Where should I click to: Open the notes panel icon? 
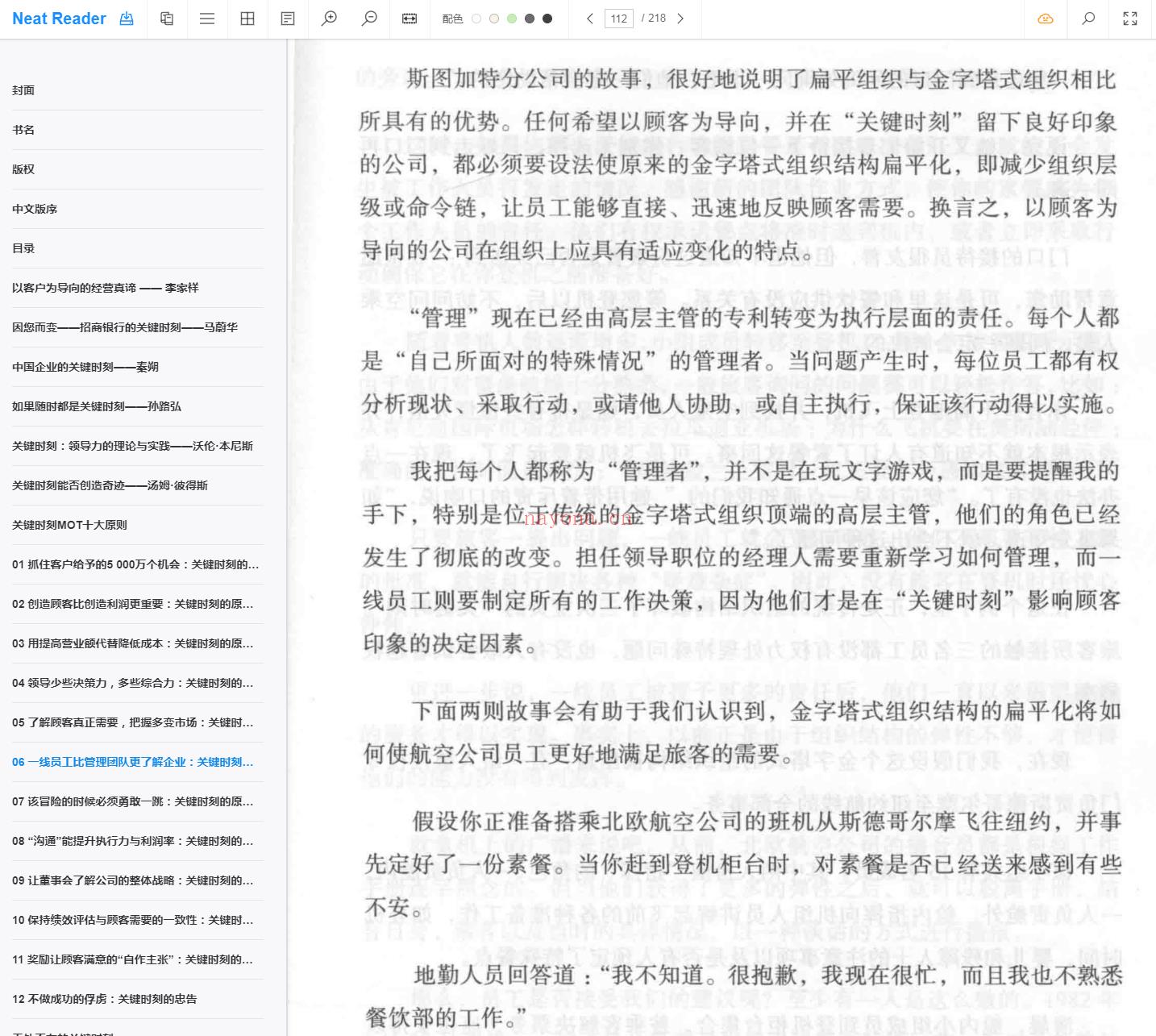pos(288,19)
